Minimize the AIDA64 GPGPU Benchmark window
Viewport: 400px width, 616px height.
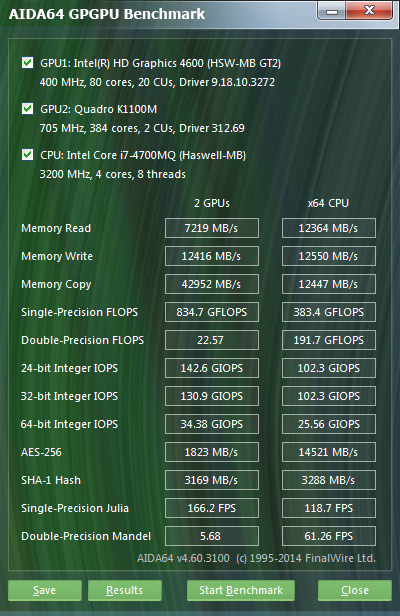tap(331, 11)
